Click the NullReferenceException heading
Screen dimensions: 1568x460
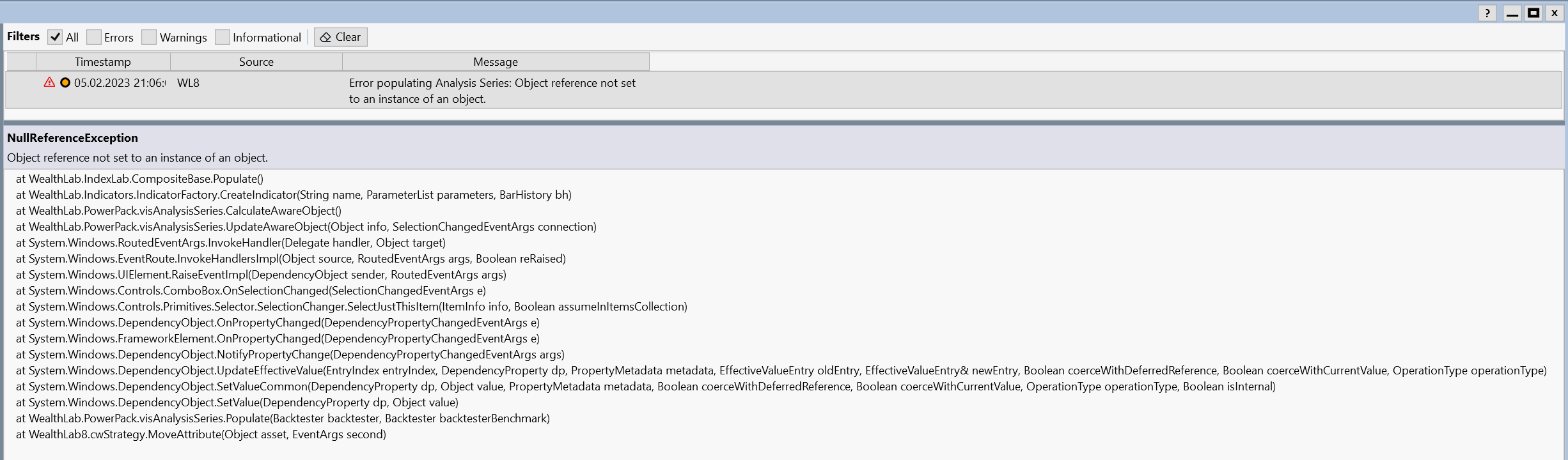click(x=72, y=138)
